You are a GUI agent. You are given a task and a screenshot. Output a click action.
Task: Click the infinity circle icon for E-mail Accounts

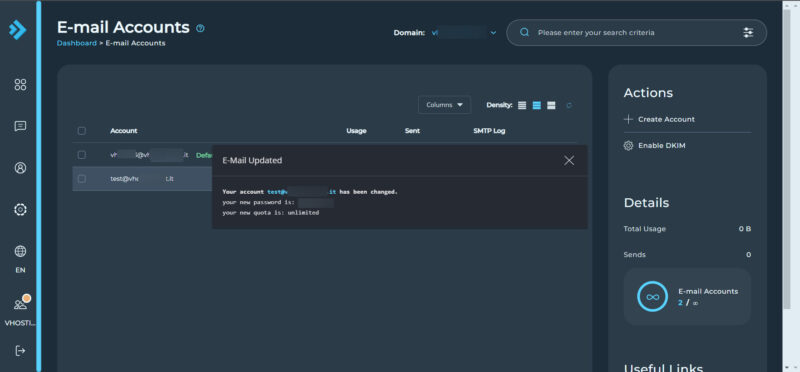653,296
